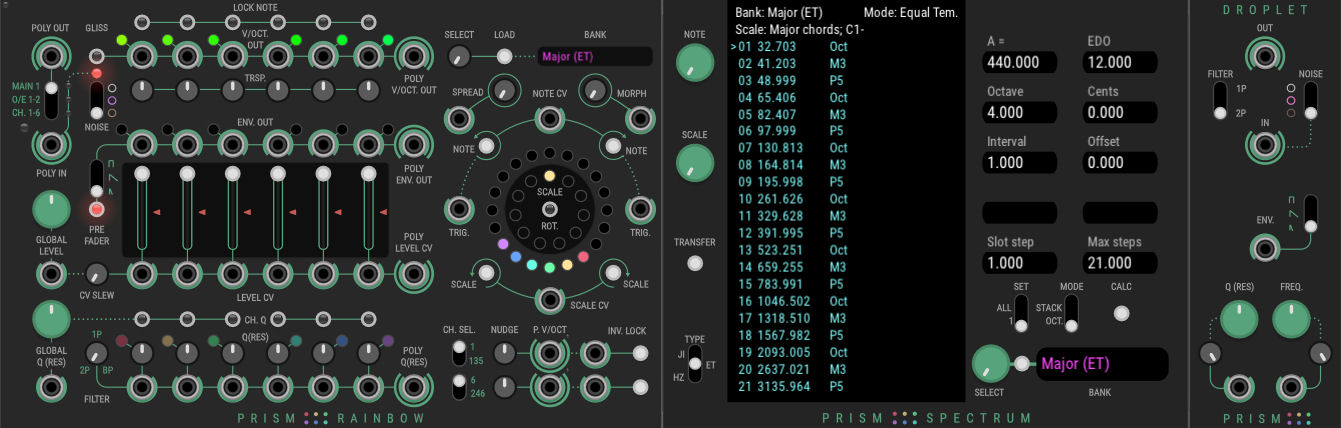Click the Droplet FREQ. knob

coord(1291,320)
